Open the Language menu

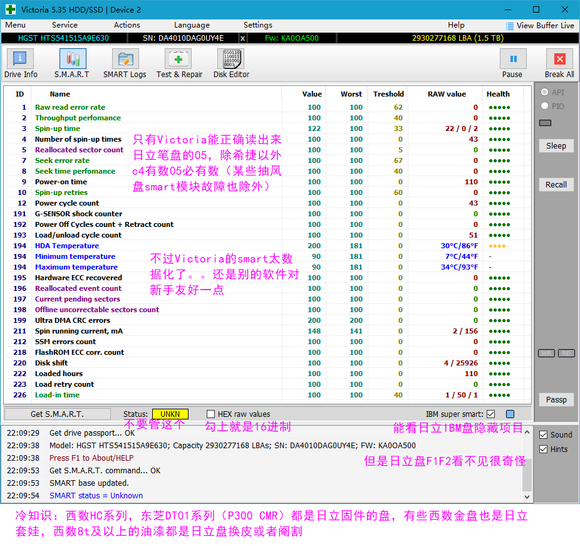click(x=192, y=25)
